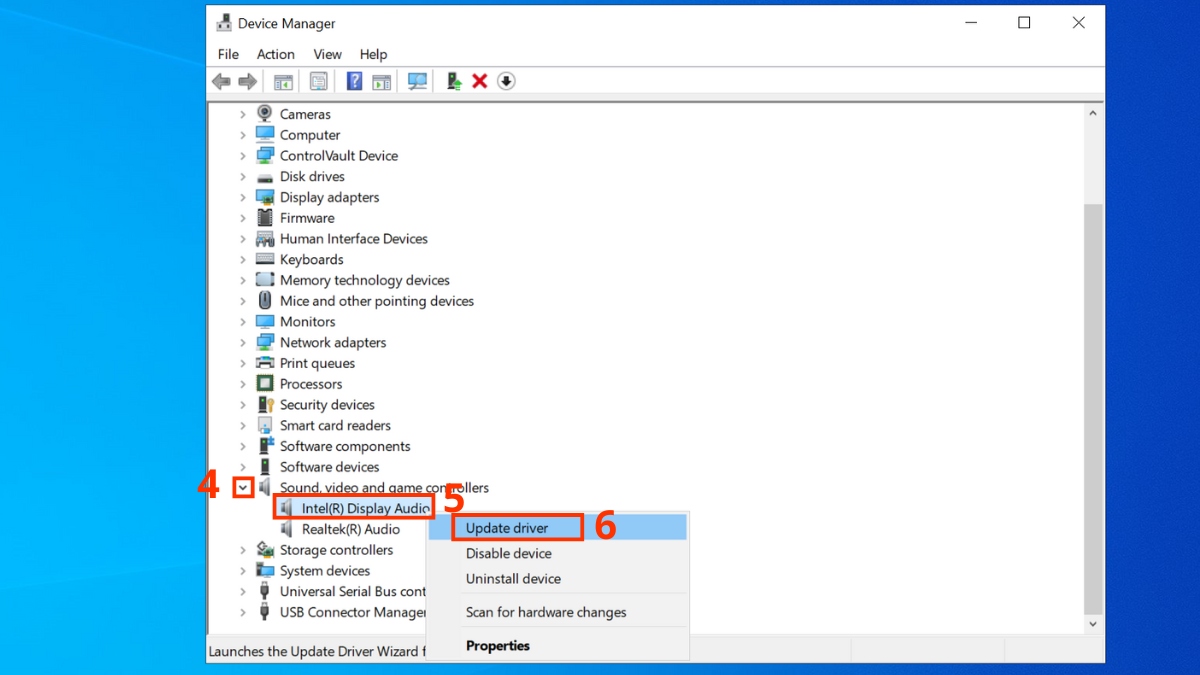Open the Properties toolbar icon
Screen dimensions: 1200x675
(x=318, y=81)
